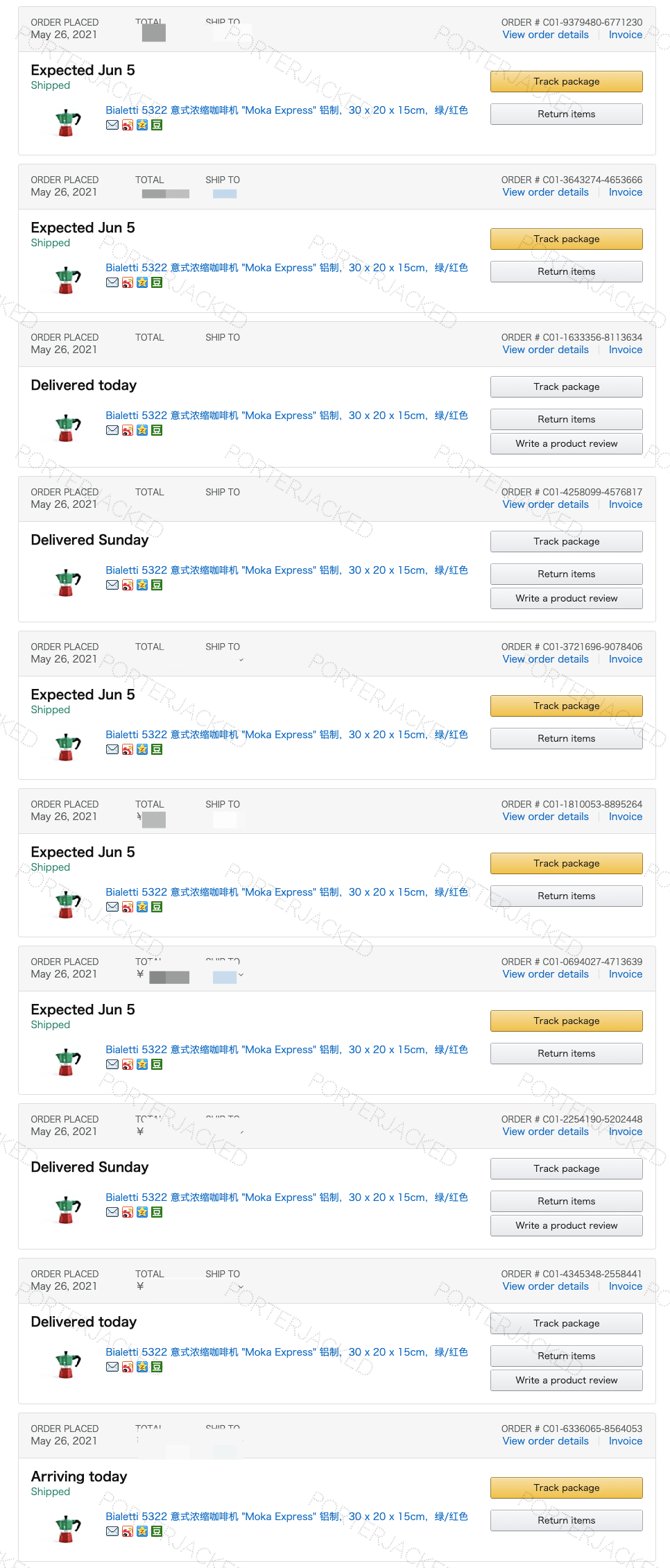Share order C01-4345348-2558441 item via email icon
Screen dimensions: 670x1568
point(112,1367)
